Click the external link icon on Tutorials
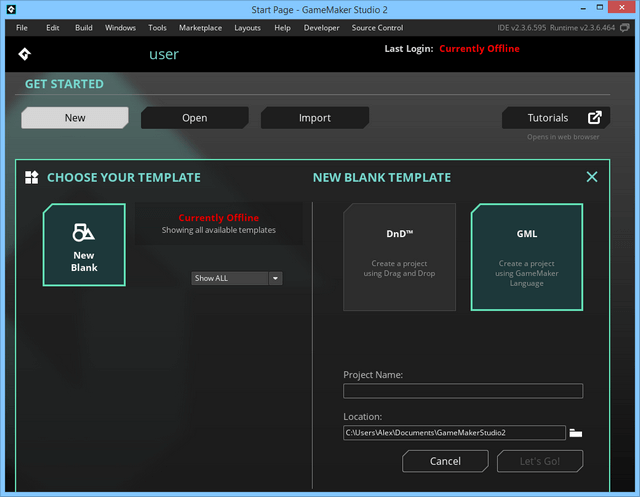 (x=594, y=118)
